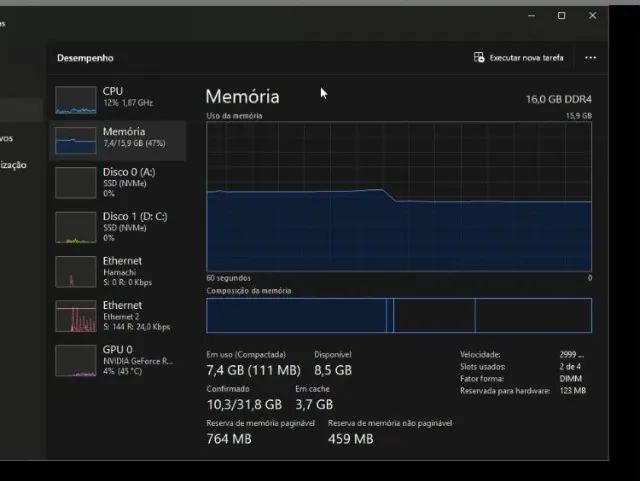Click the Executar nova tarefa label
Image resolution: width=640 pixels, height=481 pixels.
(527, 58)
